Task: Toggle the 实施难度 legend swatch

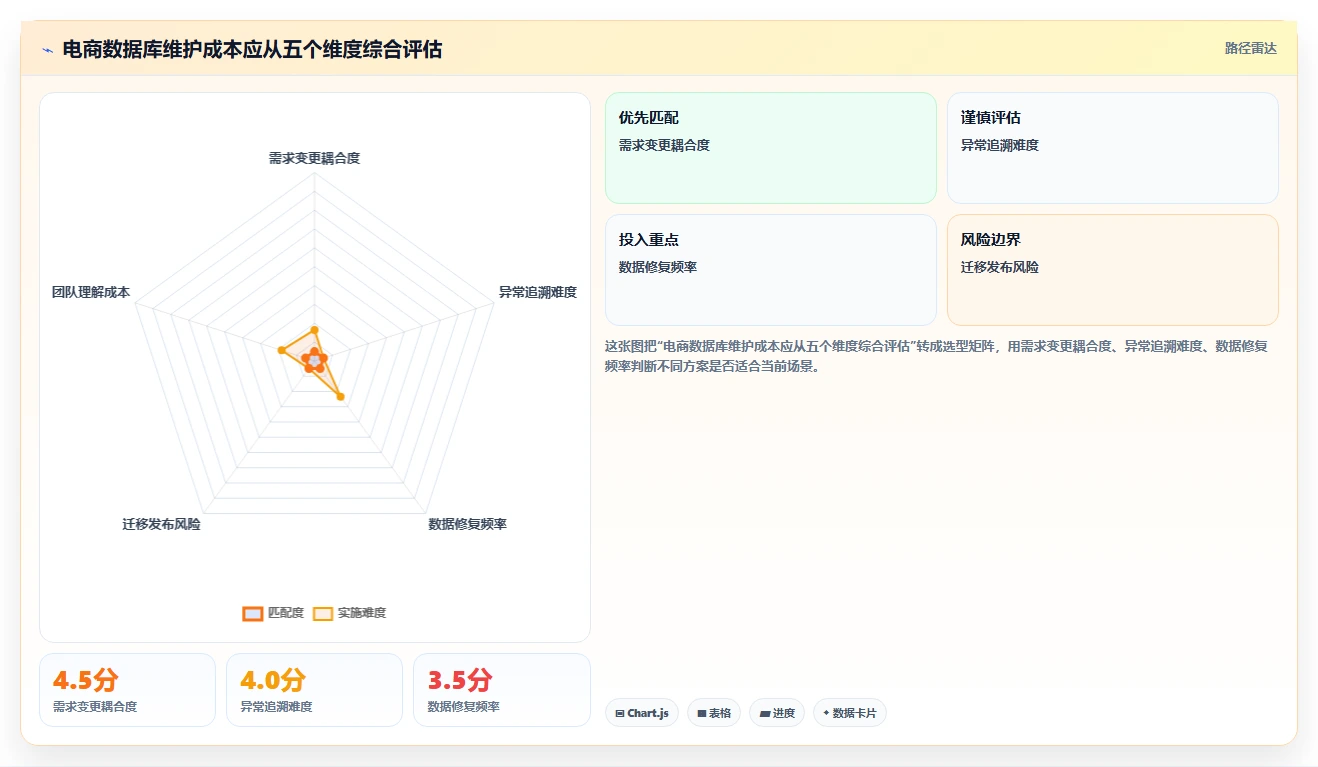Action: pos(323,613)
